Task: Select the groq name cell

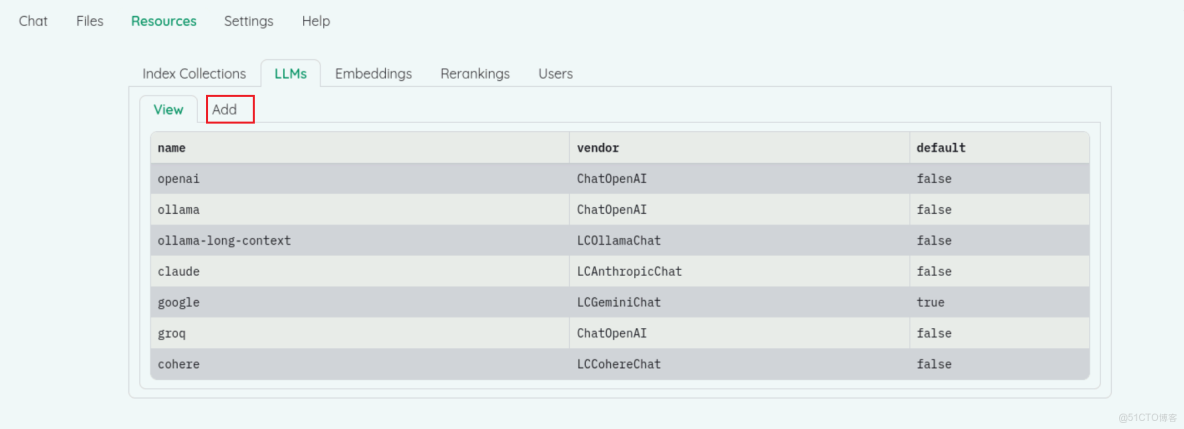Action: pyautogui.click(x=359, y=333)
